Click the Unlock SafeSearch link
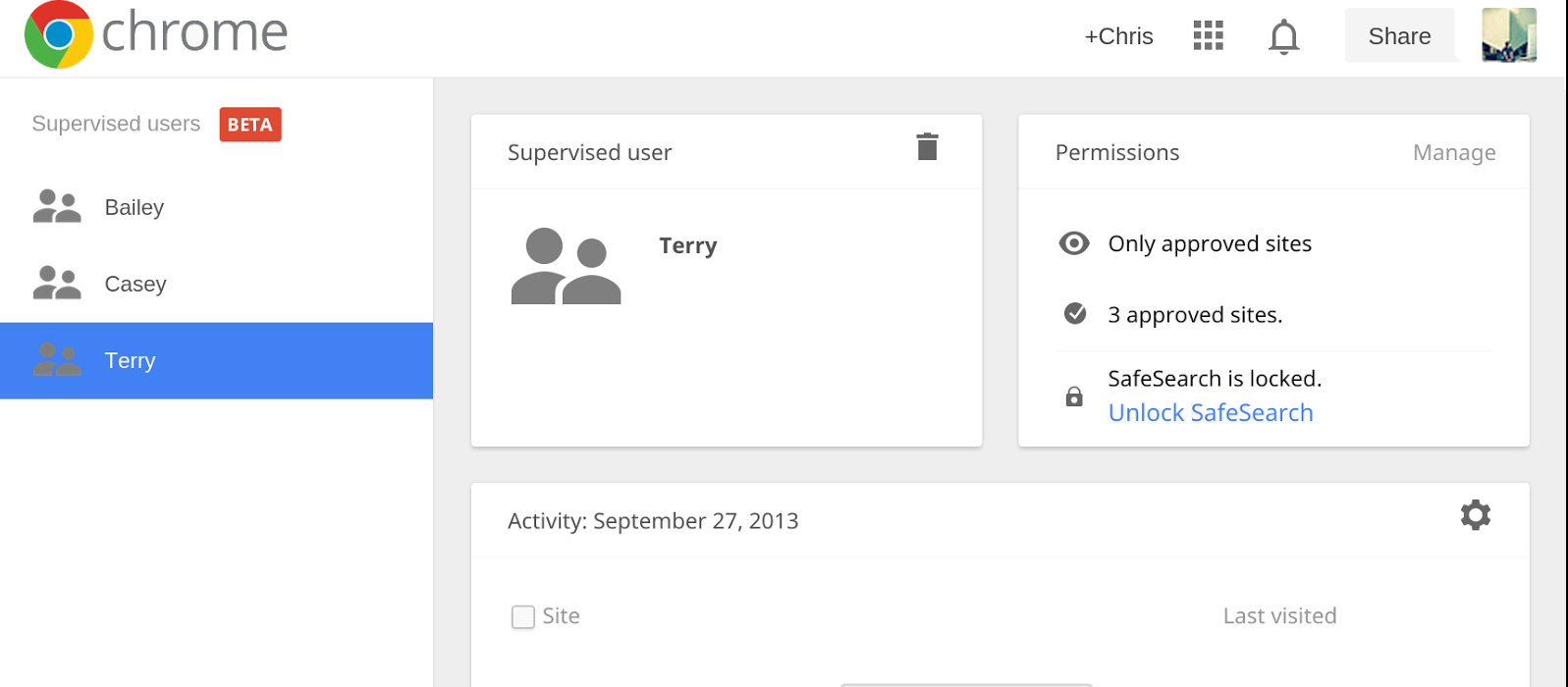This screenshot has height=687, width=1568. [x=1210, y=413]
